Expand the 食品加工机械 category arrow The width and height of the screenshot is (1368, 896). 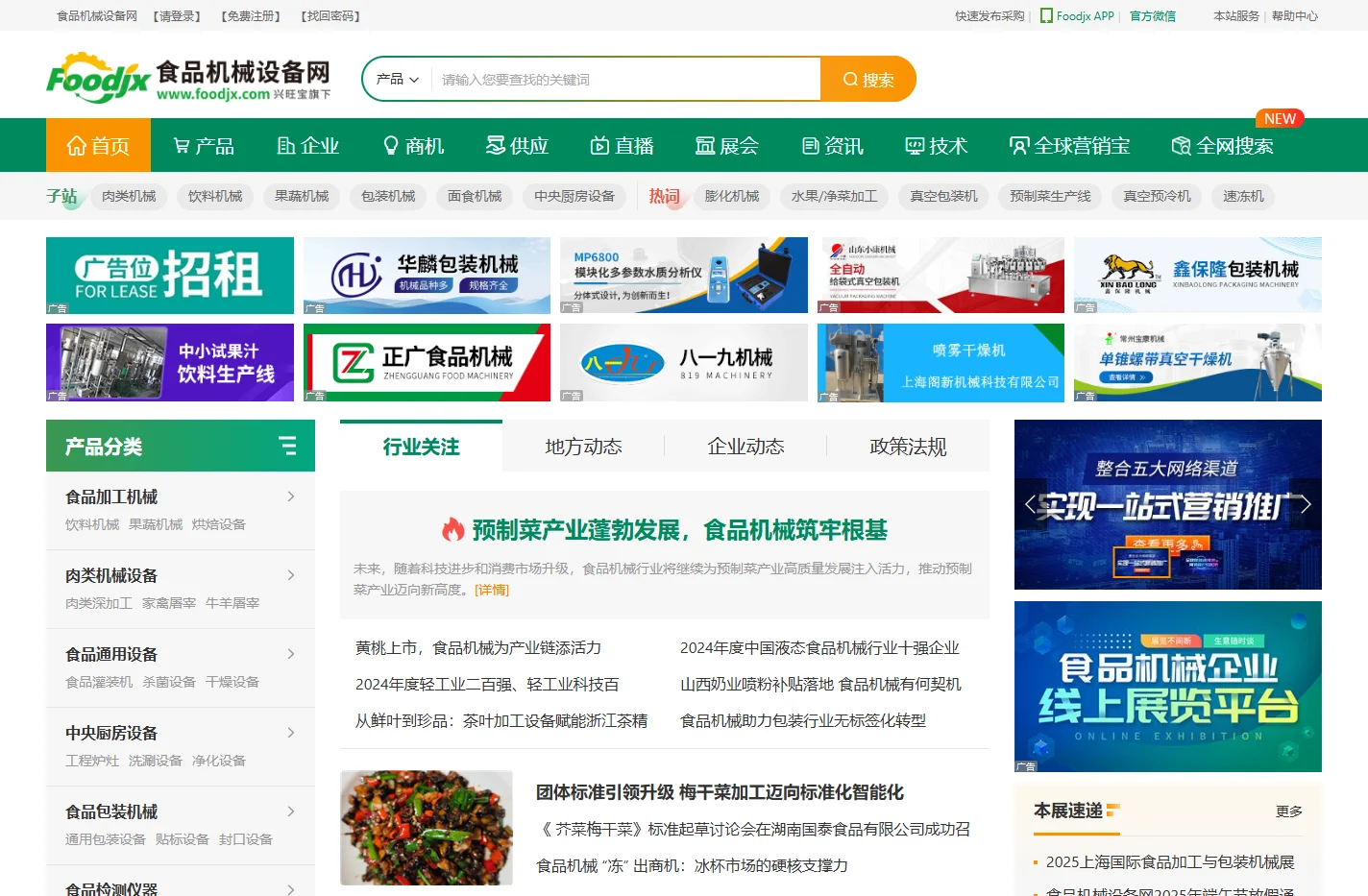[291, 496]
